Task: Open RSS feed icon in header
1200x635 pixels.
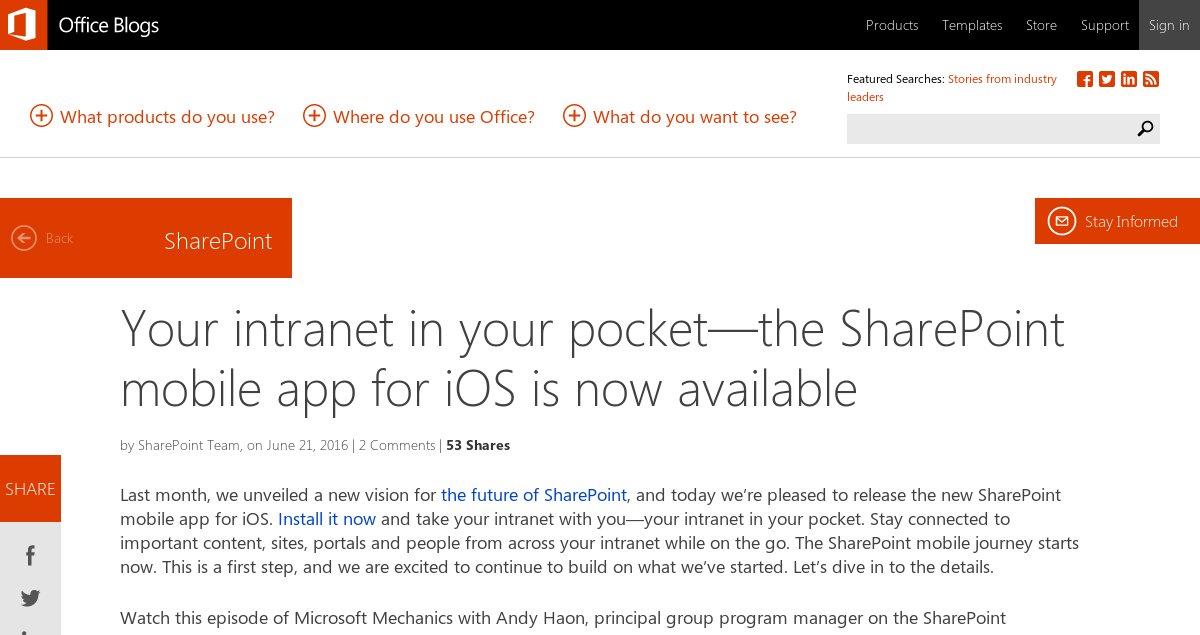Action: [x=1151, y=79]
